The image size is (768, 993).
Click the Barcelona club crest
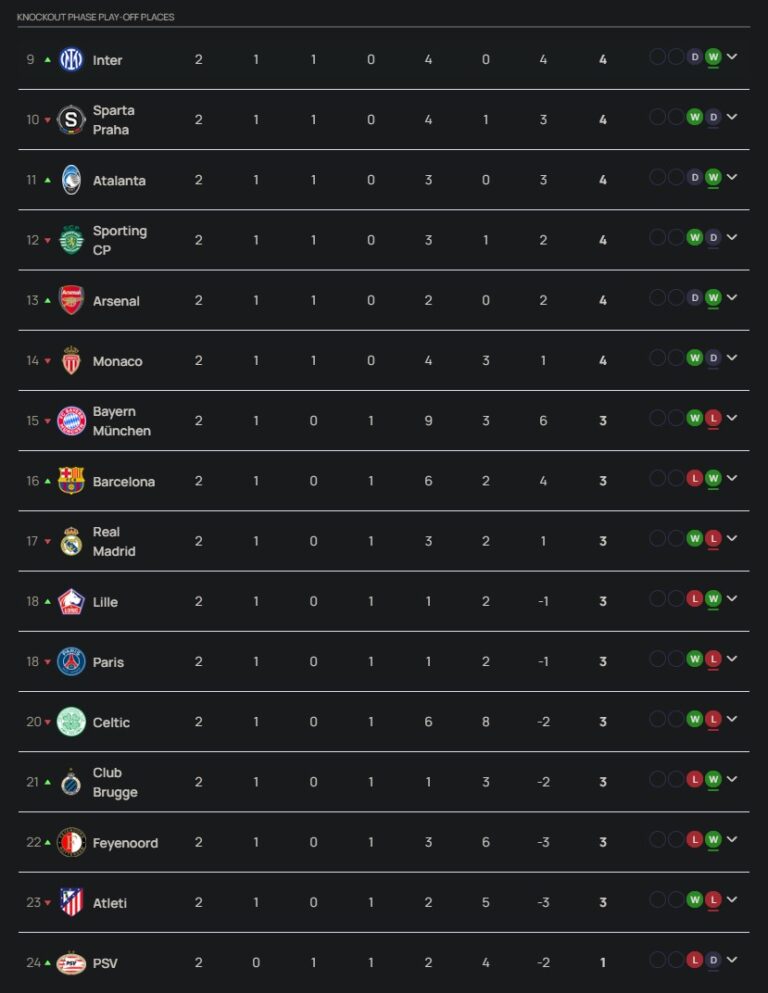pos(71,481)
